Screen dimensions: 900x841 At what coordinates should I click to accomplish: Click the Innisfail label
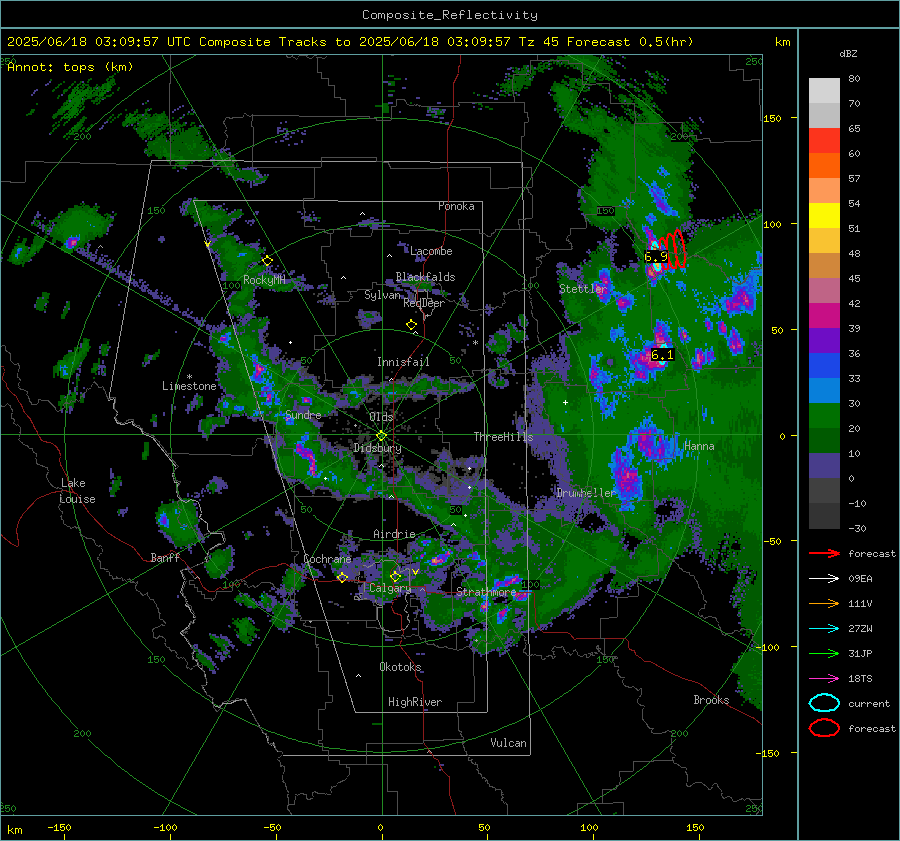click(403, 362)
